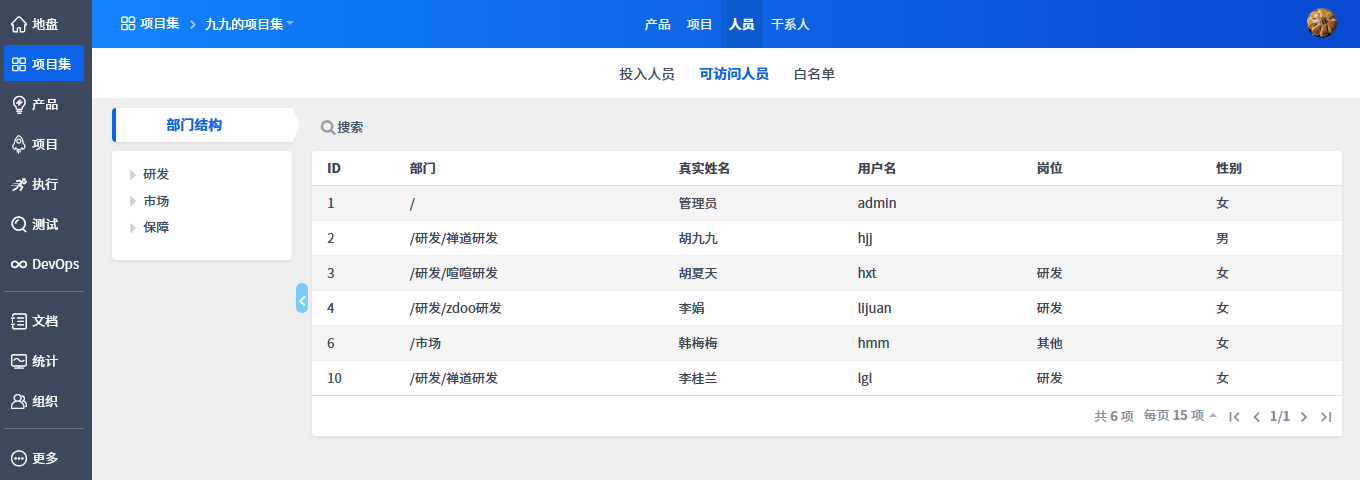Collapse the department sidebar panel handle
This screenshot has height=480, width=1360.
click(302, 298)
